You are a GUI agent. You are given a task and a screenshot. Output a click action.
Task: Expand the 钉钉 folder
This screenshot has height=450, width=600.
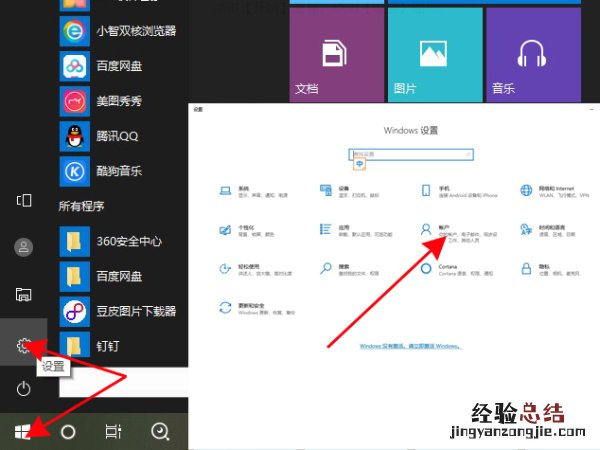pos(90,346)
